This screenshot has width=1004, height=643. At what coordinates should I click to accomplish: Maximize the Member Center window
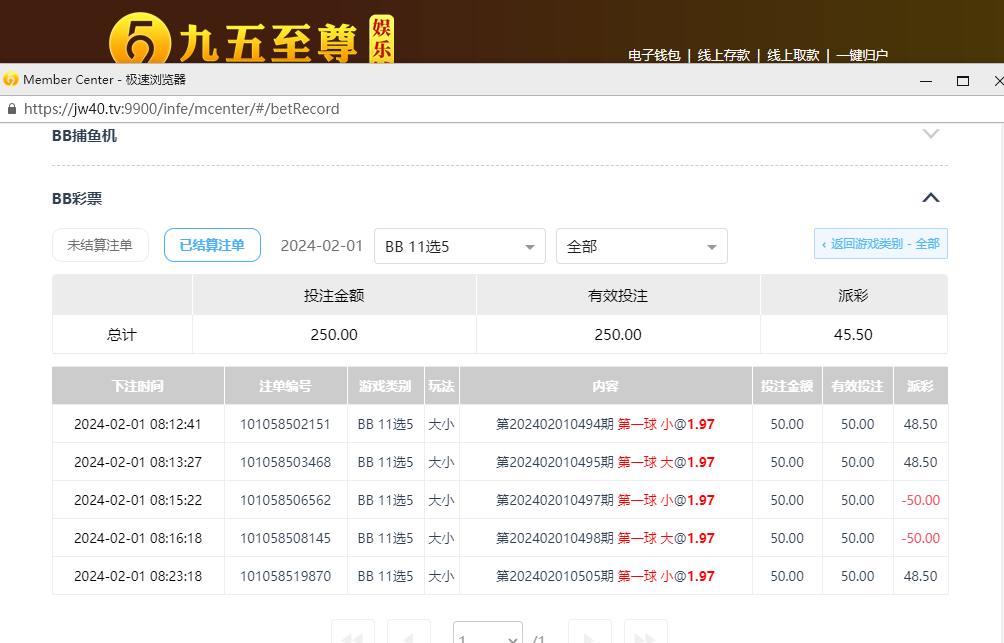pyautogui.click(x=963, y=80)
